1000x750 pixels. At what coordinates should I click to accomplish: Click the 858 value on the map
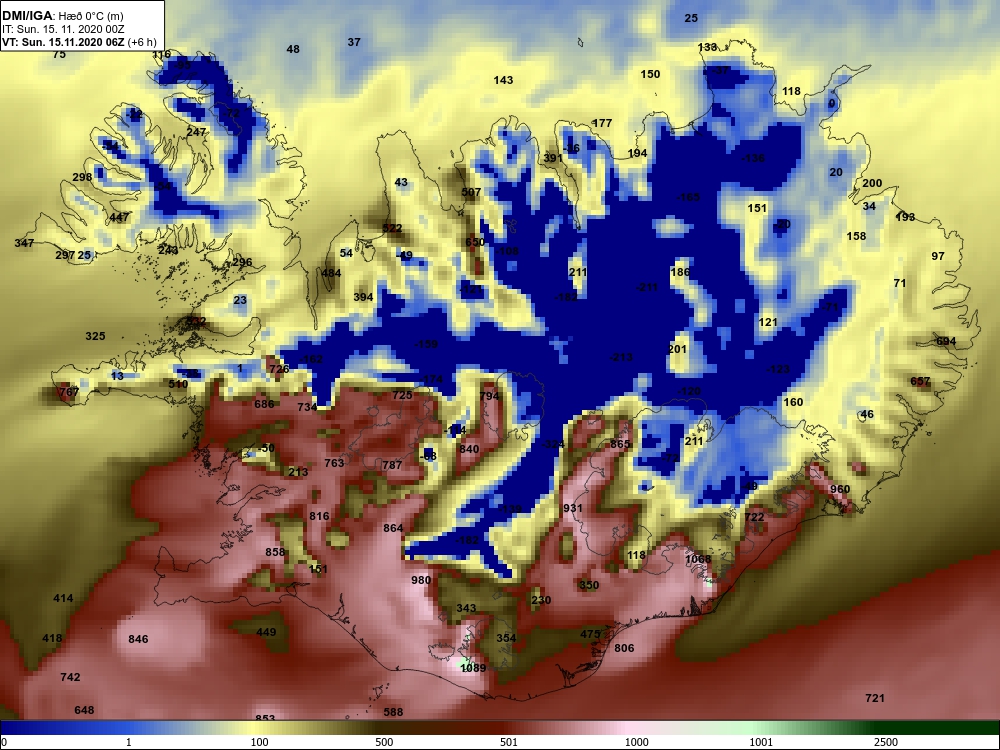(x=275, y=552)
